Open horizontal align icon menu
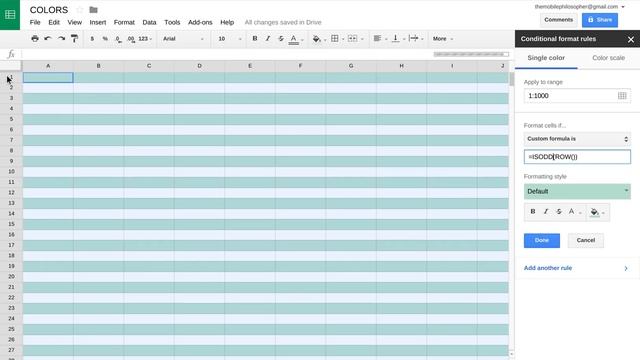This screenshot has height=360, width=640. (378, 38)
